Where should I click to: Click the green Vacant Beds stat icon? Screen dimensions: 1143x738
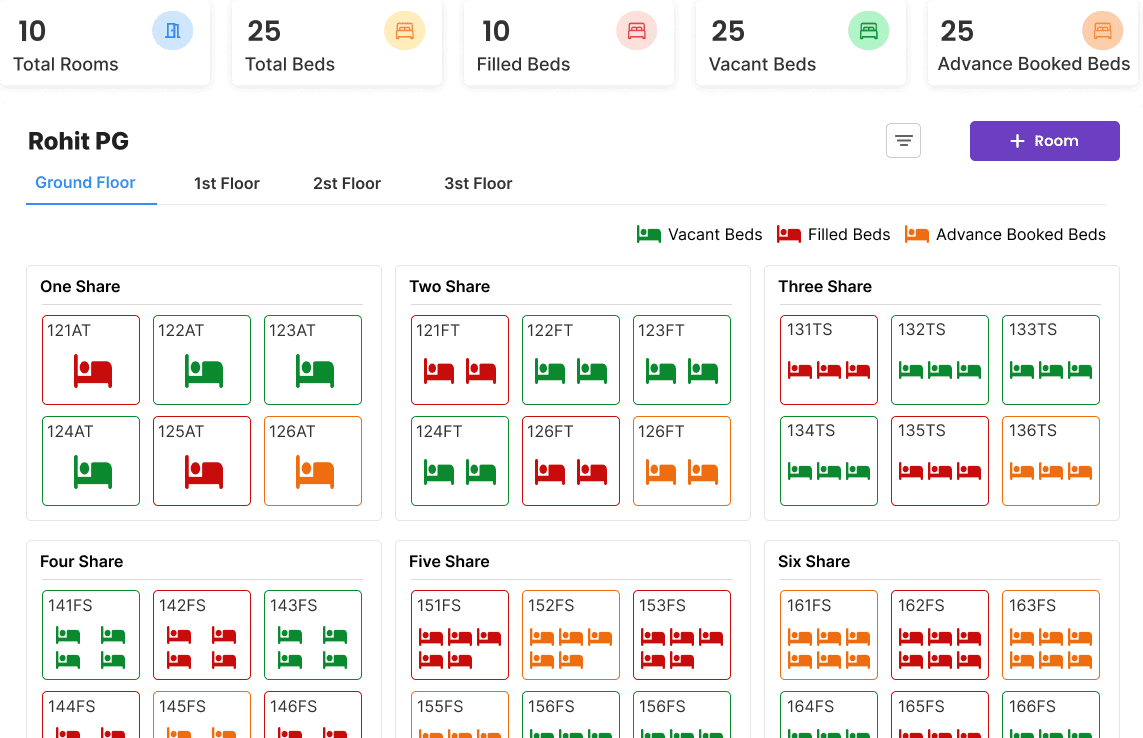click(x=868, y=31)
